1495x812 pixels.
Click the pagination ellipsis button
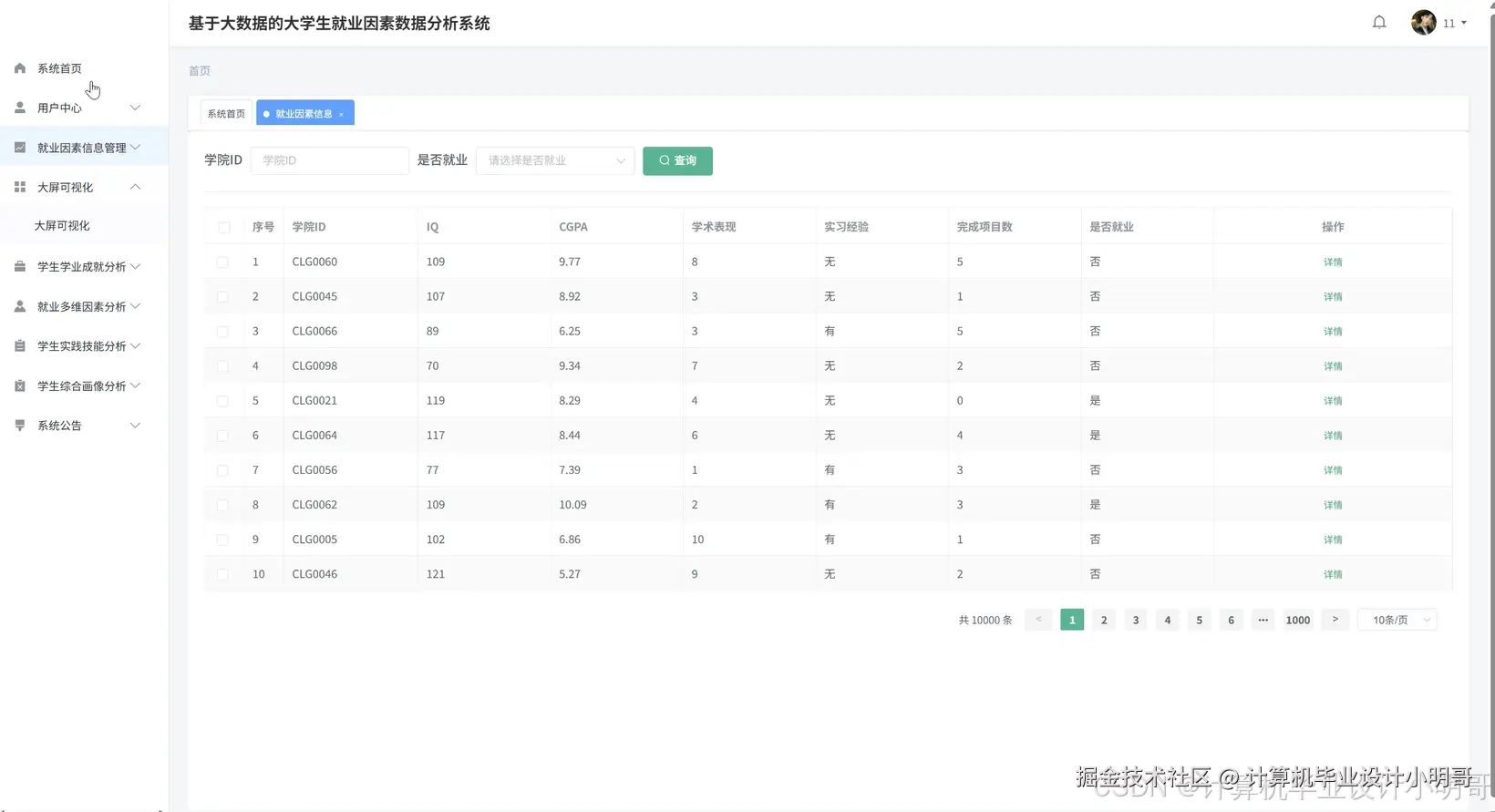(1263, 620)
